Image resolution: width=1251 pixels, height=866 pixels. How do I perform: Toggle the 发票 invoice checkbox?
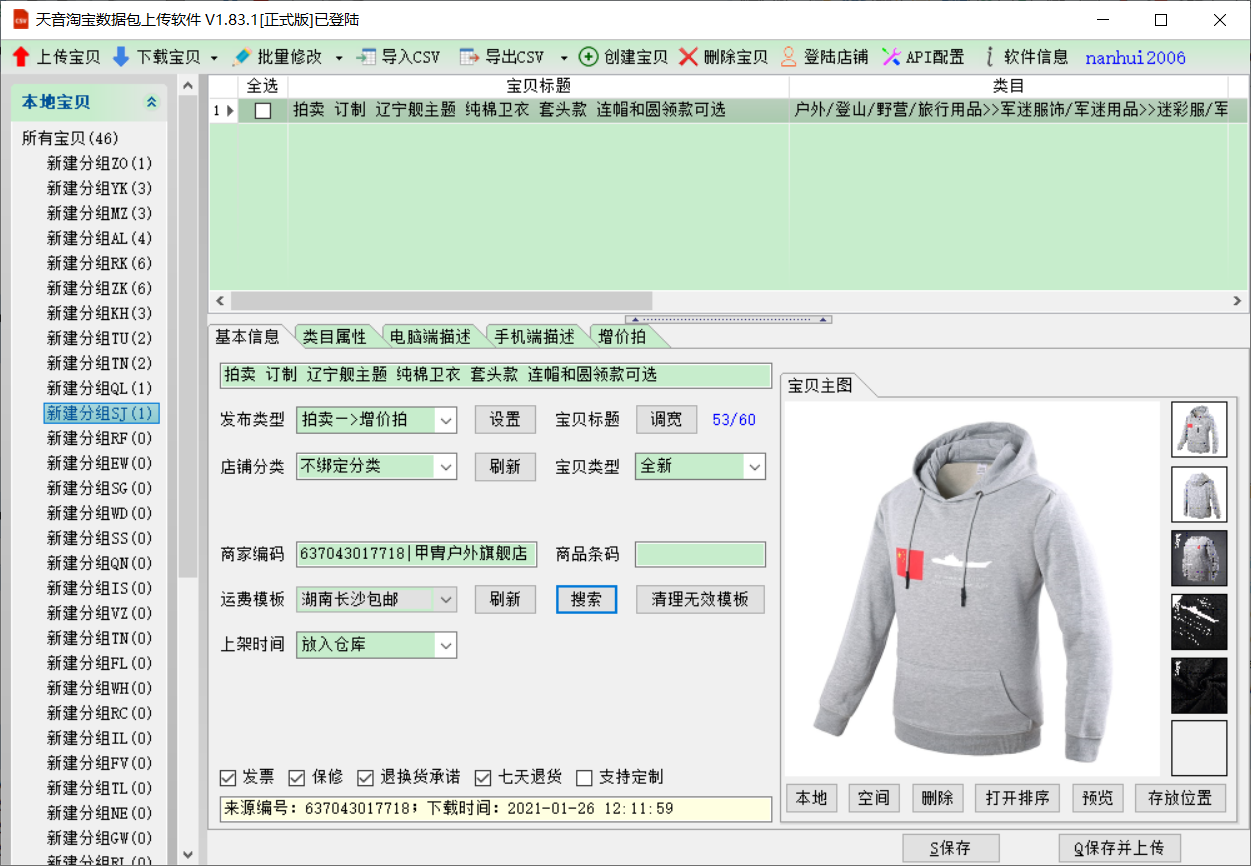coord(228,778)
